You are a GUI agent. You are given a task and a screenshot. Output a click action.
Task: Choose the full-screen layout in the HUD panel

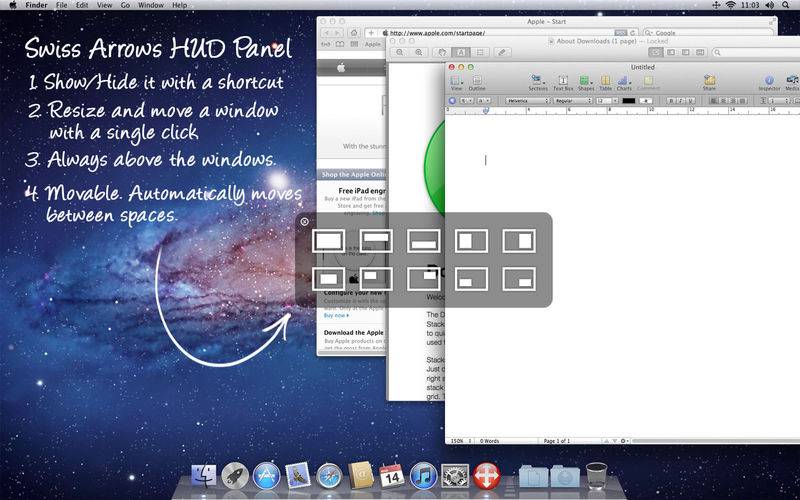[x=328, y=241]
